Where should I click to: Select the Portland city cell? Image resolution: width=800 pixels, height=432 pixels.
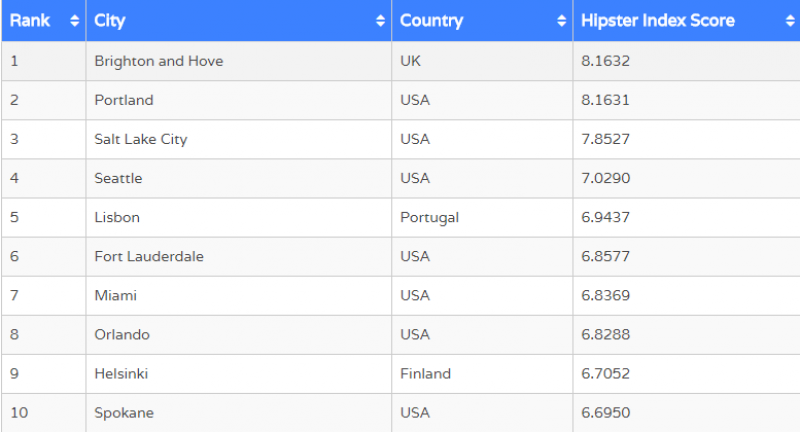123,100
